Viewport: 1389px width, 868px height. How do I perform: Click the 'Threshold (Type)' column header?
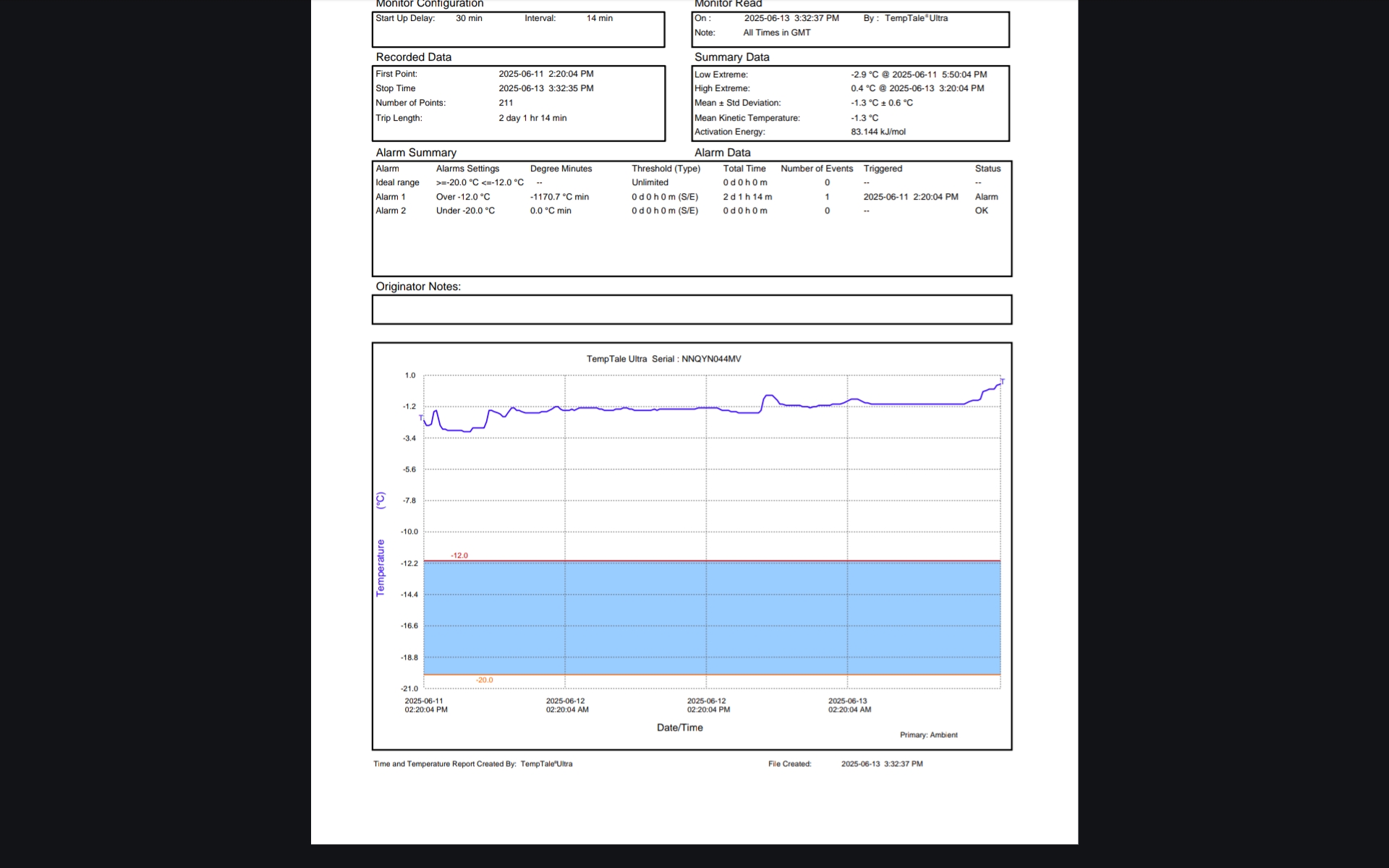666,169
